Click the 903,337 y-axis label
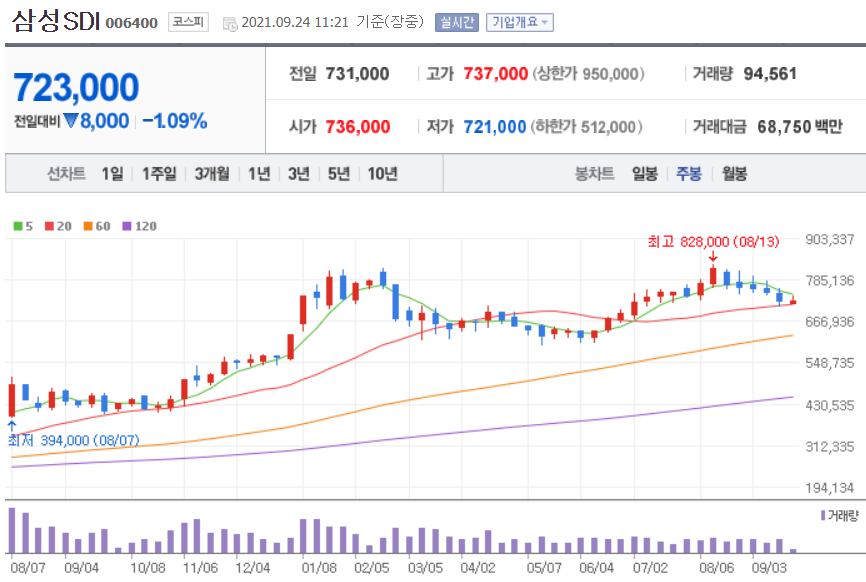 pos(830,239)
